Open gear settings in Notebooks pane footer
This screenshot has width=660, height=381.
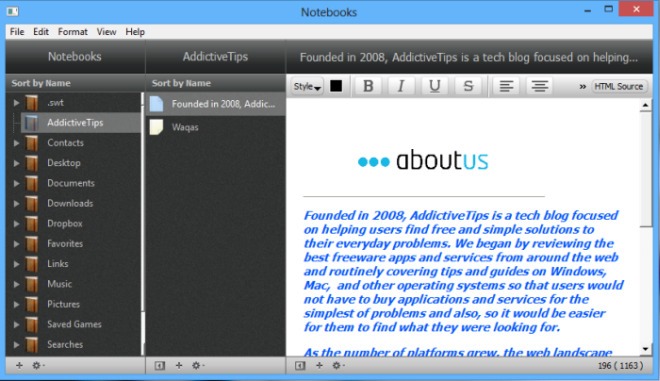pyautogui.click(x=37, y=365)
